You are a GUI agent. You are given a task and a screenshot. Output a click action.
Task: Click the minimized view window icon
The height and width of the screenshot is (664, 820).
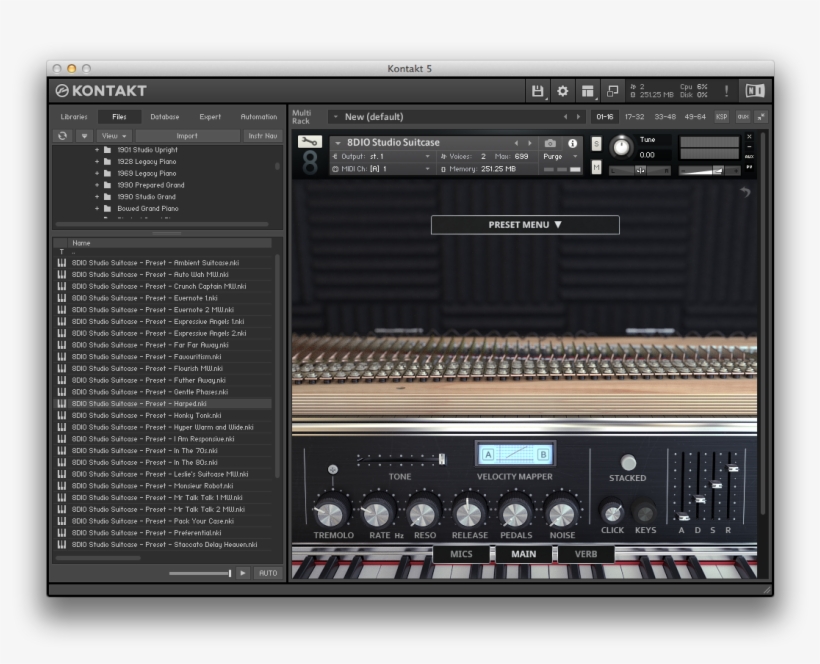(x=612, y=91)
